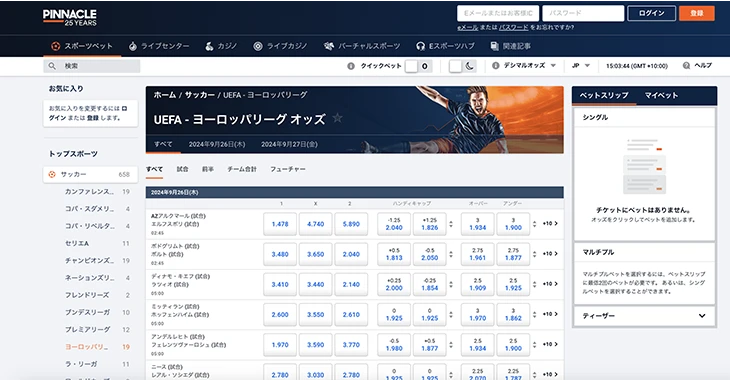Click the 検索 search box
Screen dimensions: 730x380
[x=92, y=66]
